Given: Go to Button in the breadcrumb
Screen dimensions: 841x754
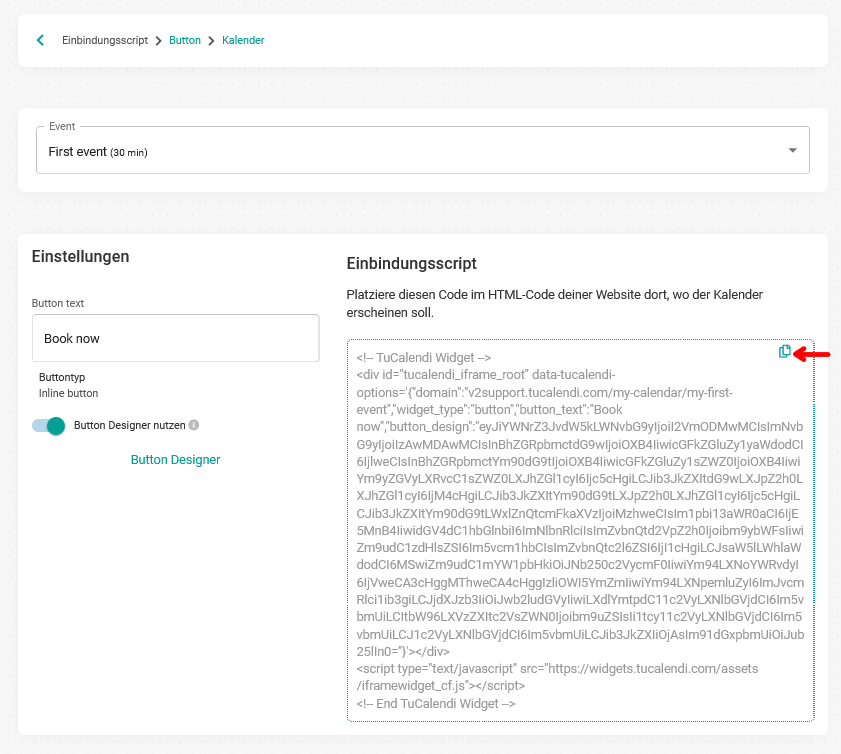Looking at the screenshot, I should [185, 40].
